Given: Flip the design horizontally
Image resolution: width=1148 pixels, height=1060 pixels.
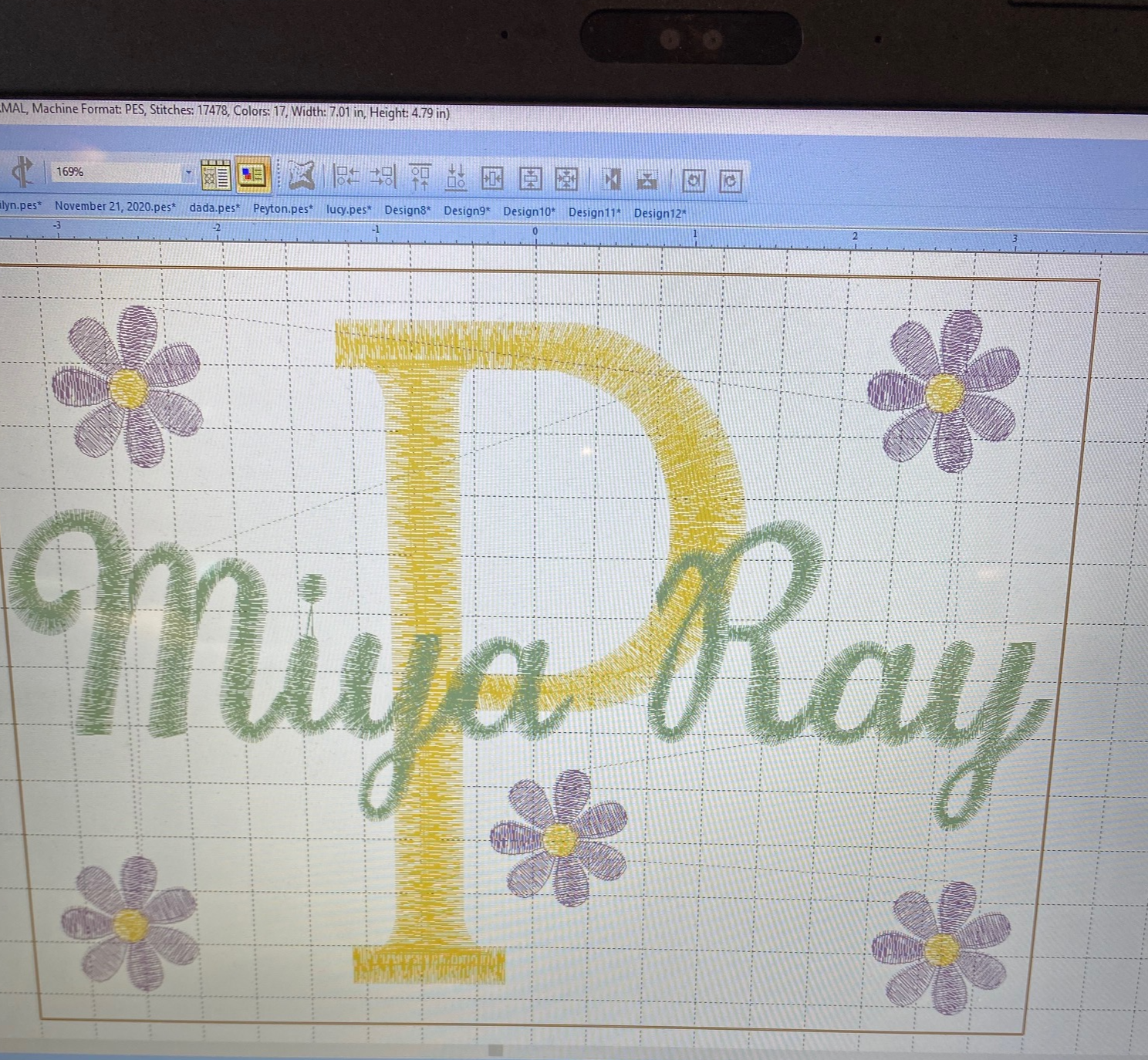Looking at the screenshot, I should [x=613, y=180].
